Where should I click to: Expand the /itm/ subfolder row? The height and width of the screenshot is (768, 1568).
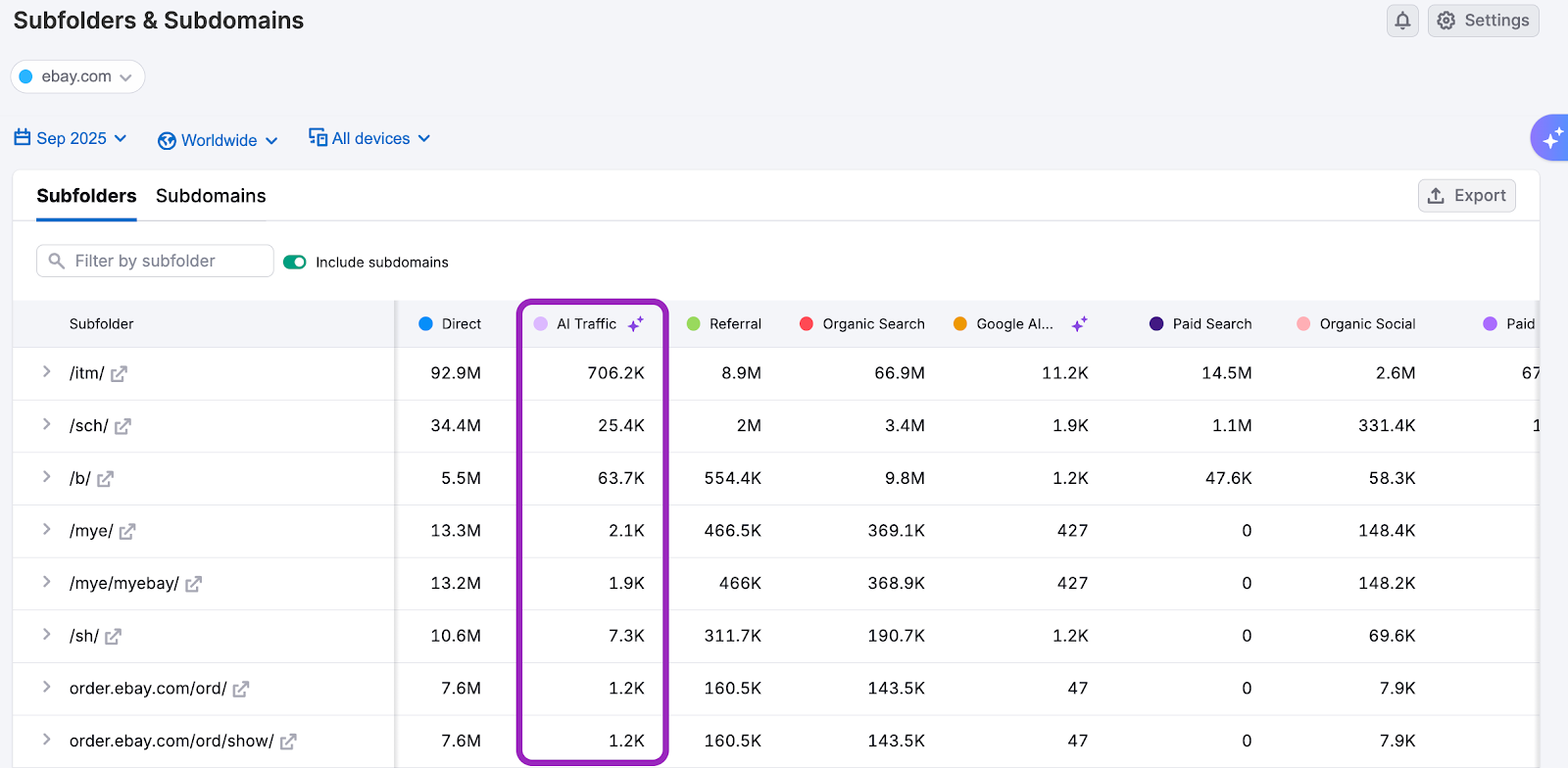click(x=46, y=372)
